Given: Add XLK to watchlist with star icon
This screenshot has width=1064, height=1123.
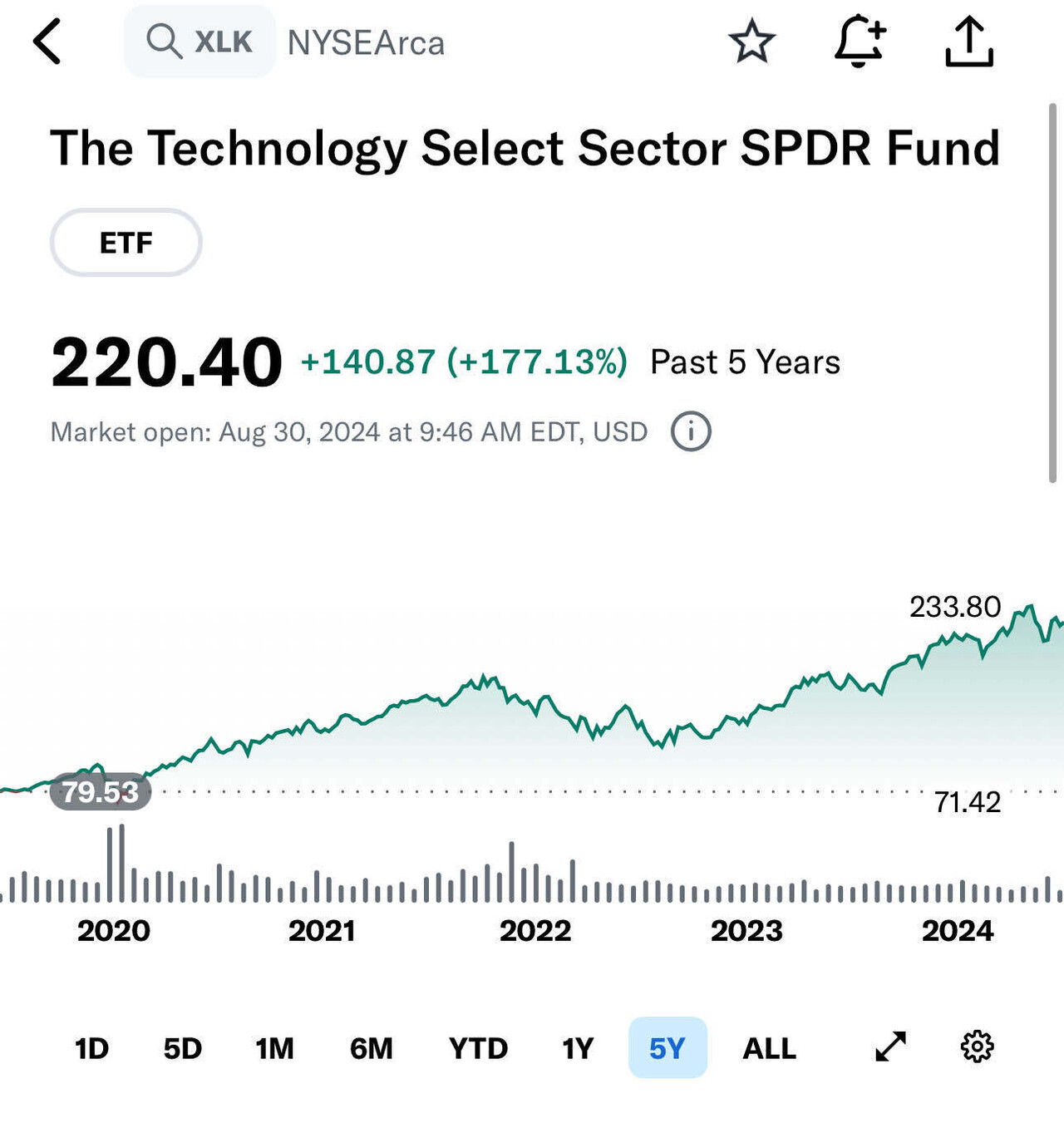Looking at the screenshot, I should click(752, 42).
